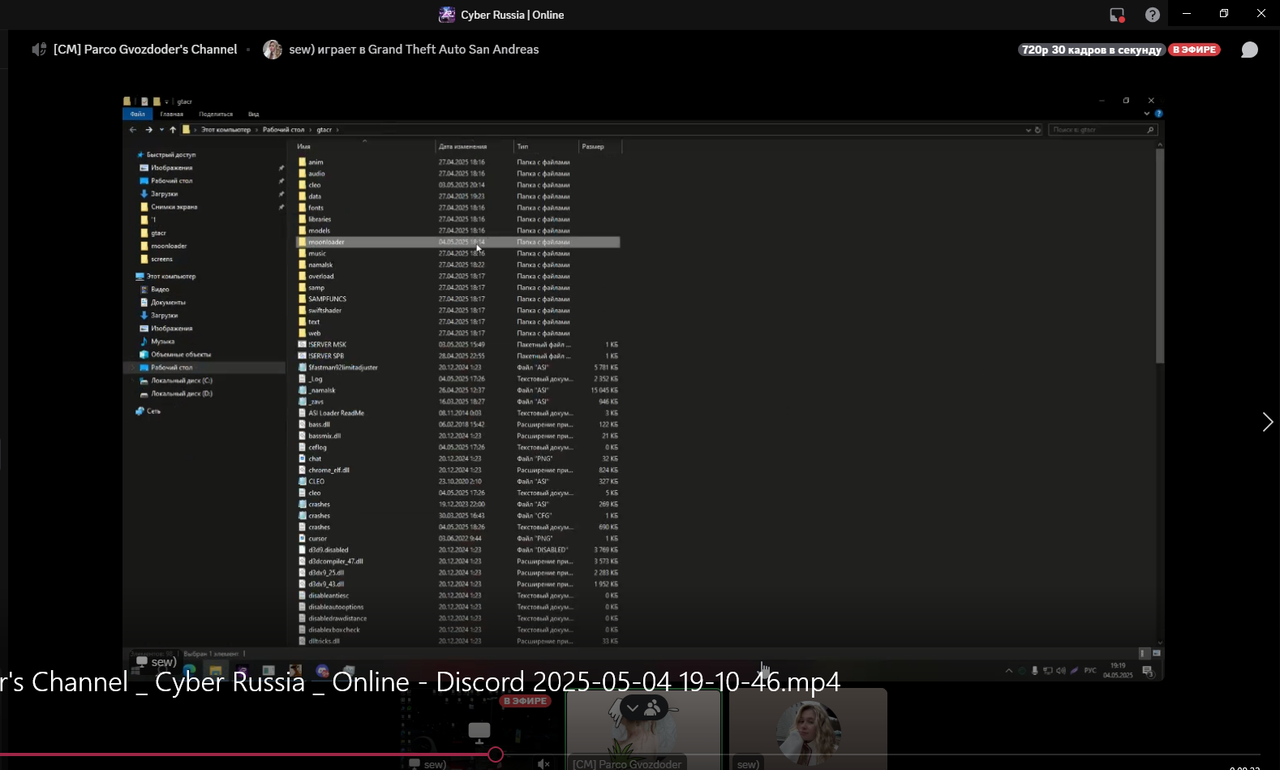Open Discord help question mark icon
The image size is (1280, 770).
1152,15
